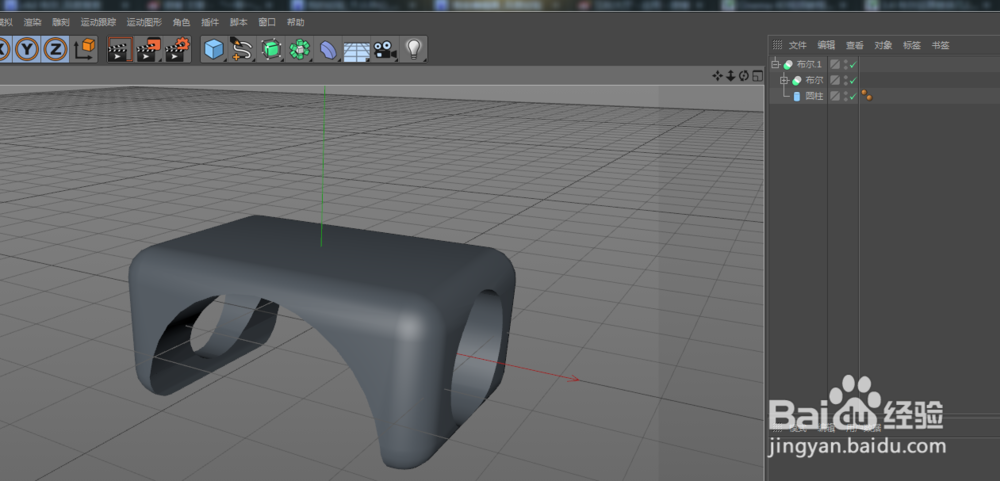Switch the coordinate system icon with orange cube
The width and height of the screenshot is (1000, 481).
(84, 49)
